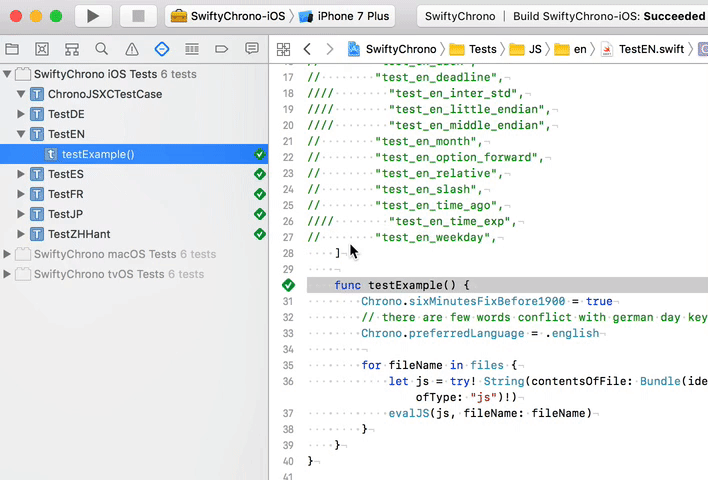Click TestEN.swift in the jump bar
Viewport: 708px width, 480px height.
pos(643,49)
